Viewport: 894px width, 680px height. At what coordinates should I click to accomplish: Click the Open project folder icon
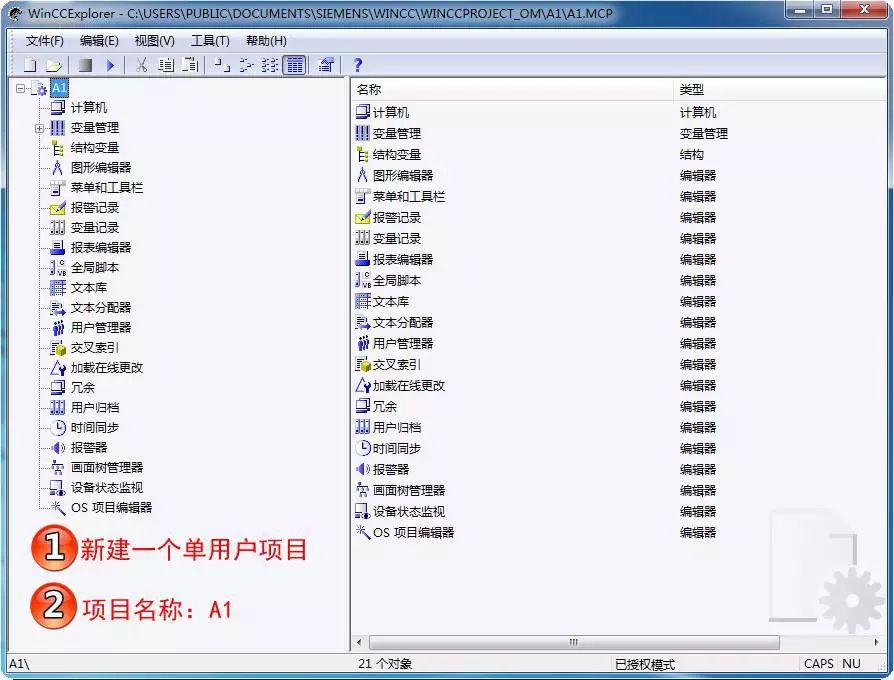tap(54, 65)
